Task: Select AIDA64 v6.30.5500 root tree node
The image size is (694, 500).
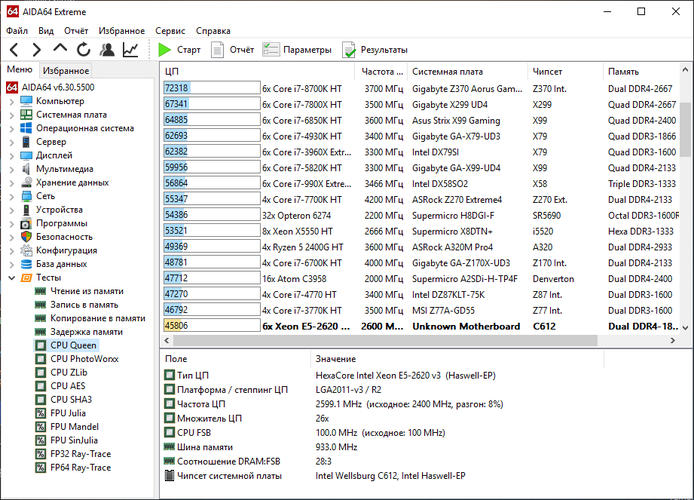Action: (58, 87)
